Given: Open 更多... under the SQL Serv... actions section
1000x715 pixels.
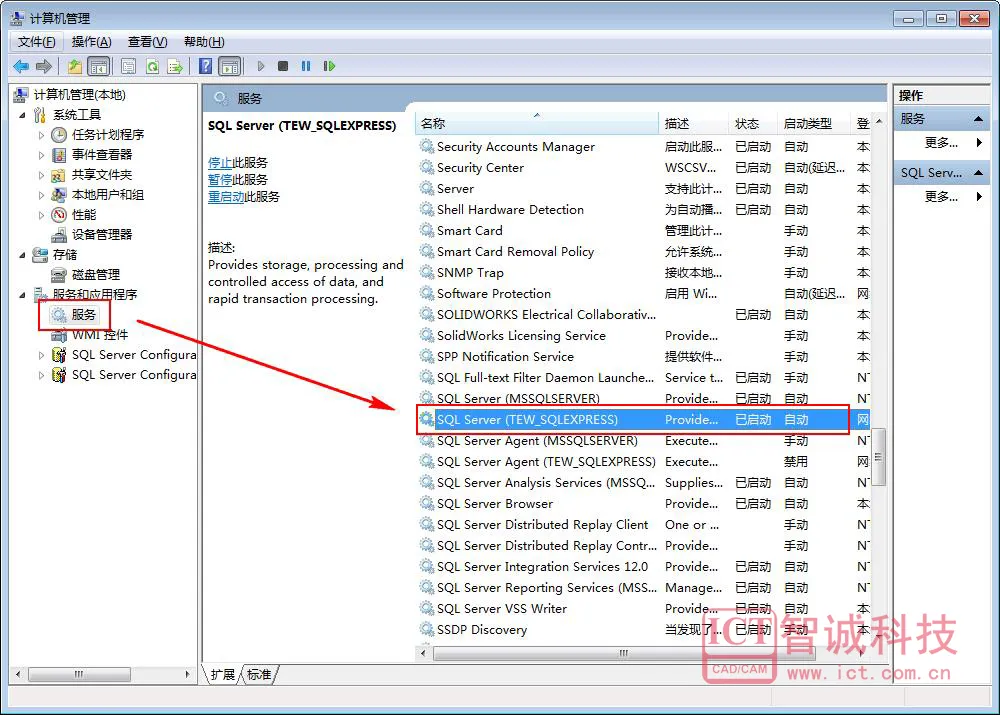Looking at the screenshot, I should [941, 196].
